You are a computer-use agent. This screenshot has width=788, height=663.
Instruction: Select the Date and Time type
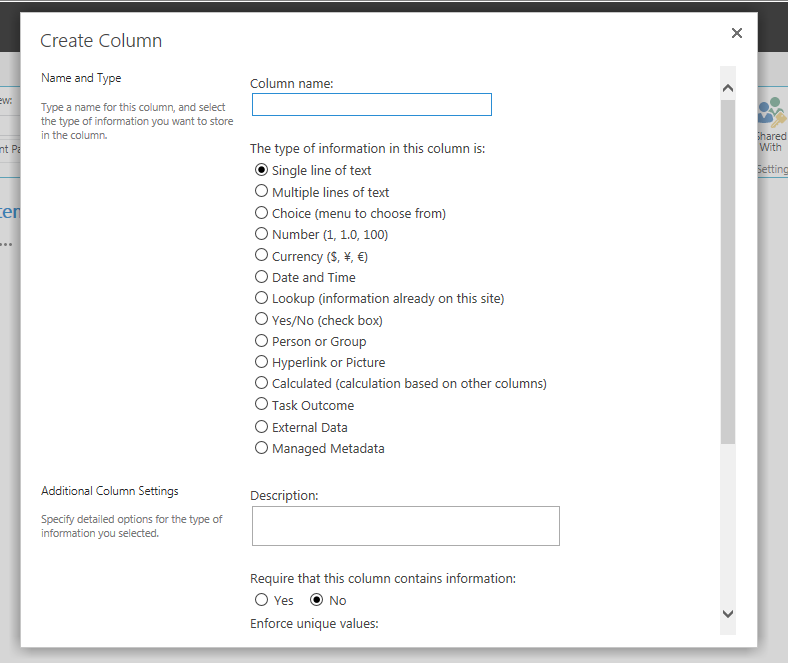pyautogui.click(x=262, y=277)
